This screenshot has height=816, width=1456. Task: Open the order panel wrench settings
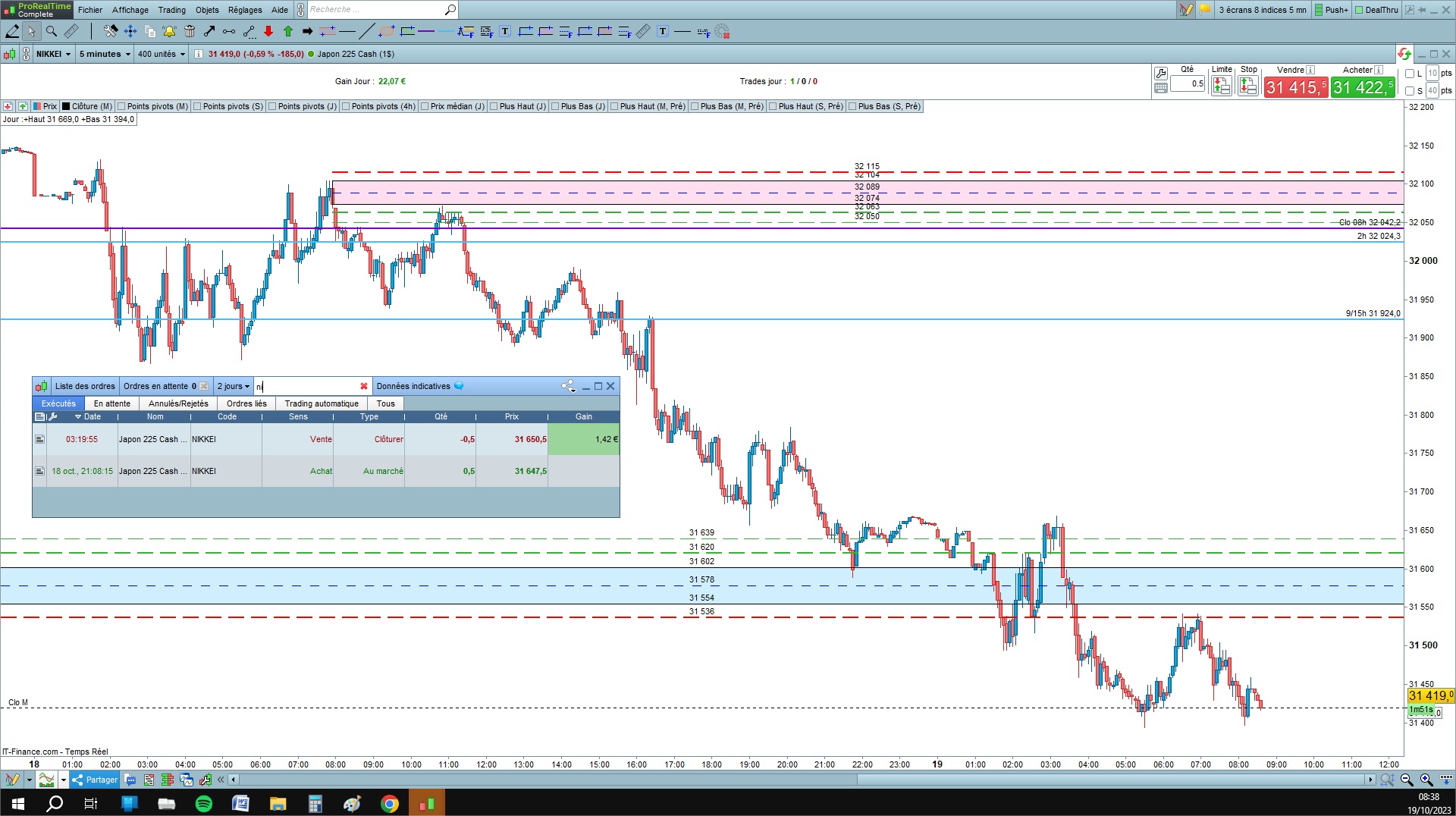[x=1160, y=74]
